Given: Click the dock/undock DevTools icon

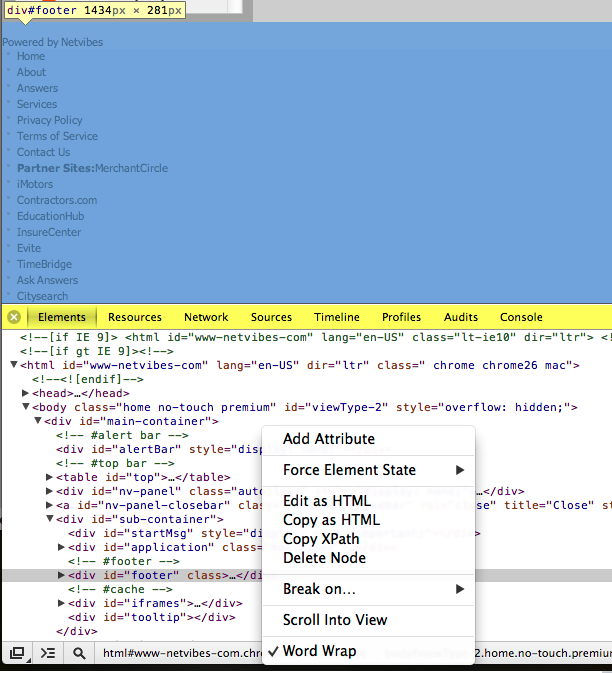Looking at the screenshot, I should point(17,653).
